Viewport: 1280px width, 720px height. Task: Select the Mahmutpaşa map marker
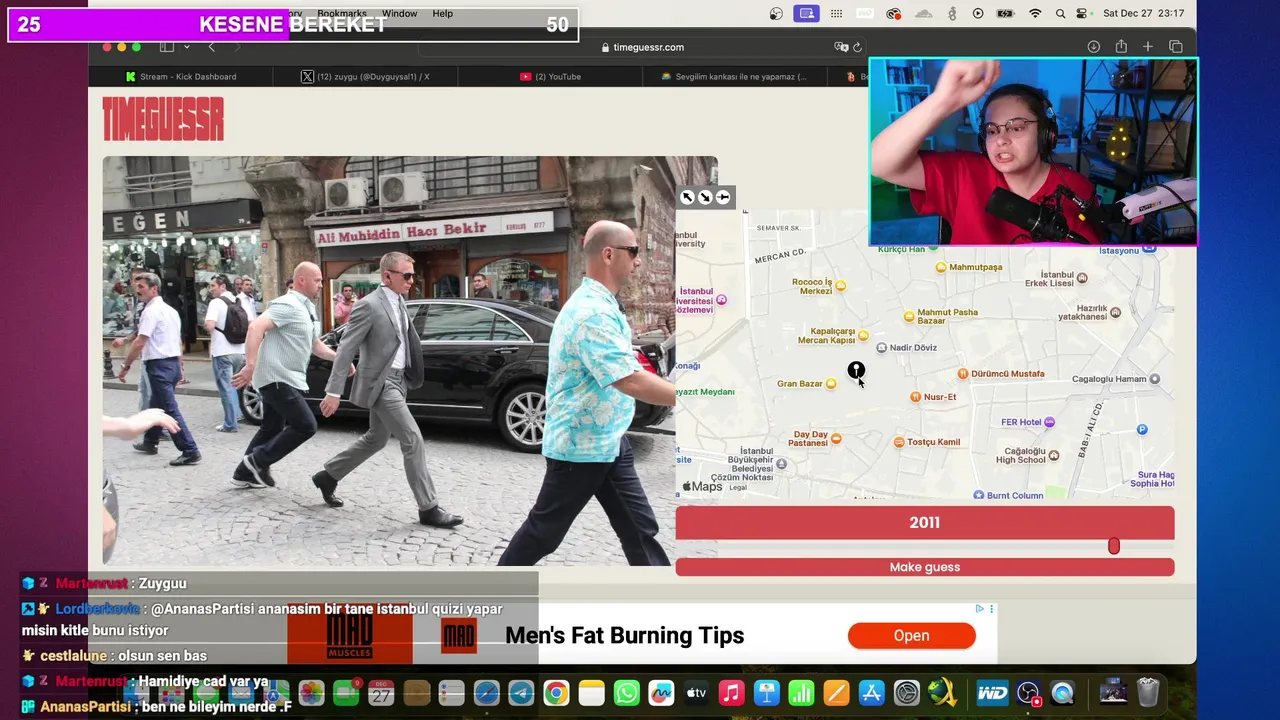pyautogui.click(x=940, y=267)
